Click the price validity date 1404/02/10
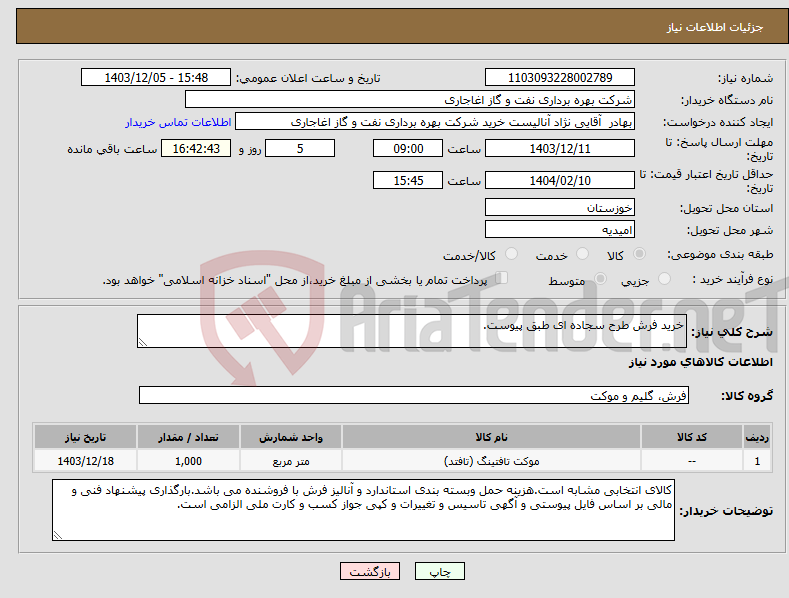 560,180
